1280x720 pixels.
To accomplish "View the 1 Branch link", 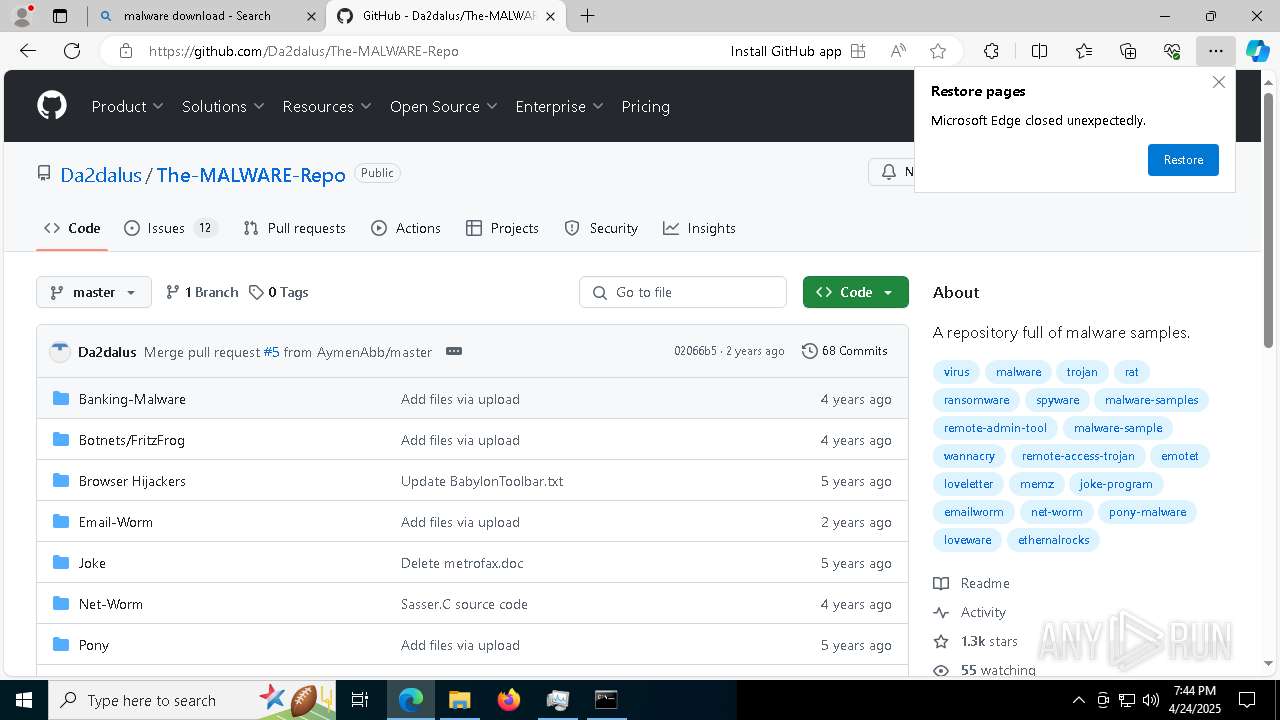I will pos(202,292).
